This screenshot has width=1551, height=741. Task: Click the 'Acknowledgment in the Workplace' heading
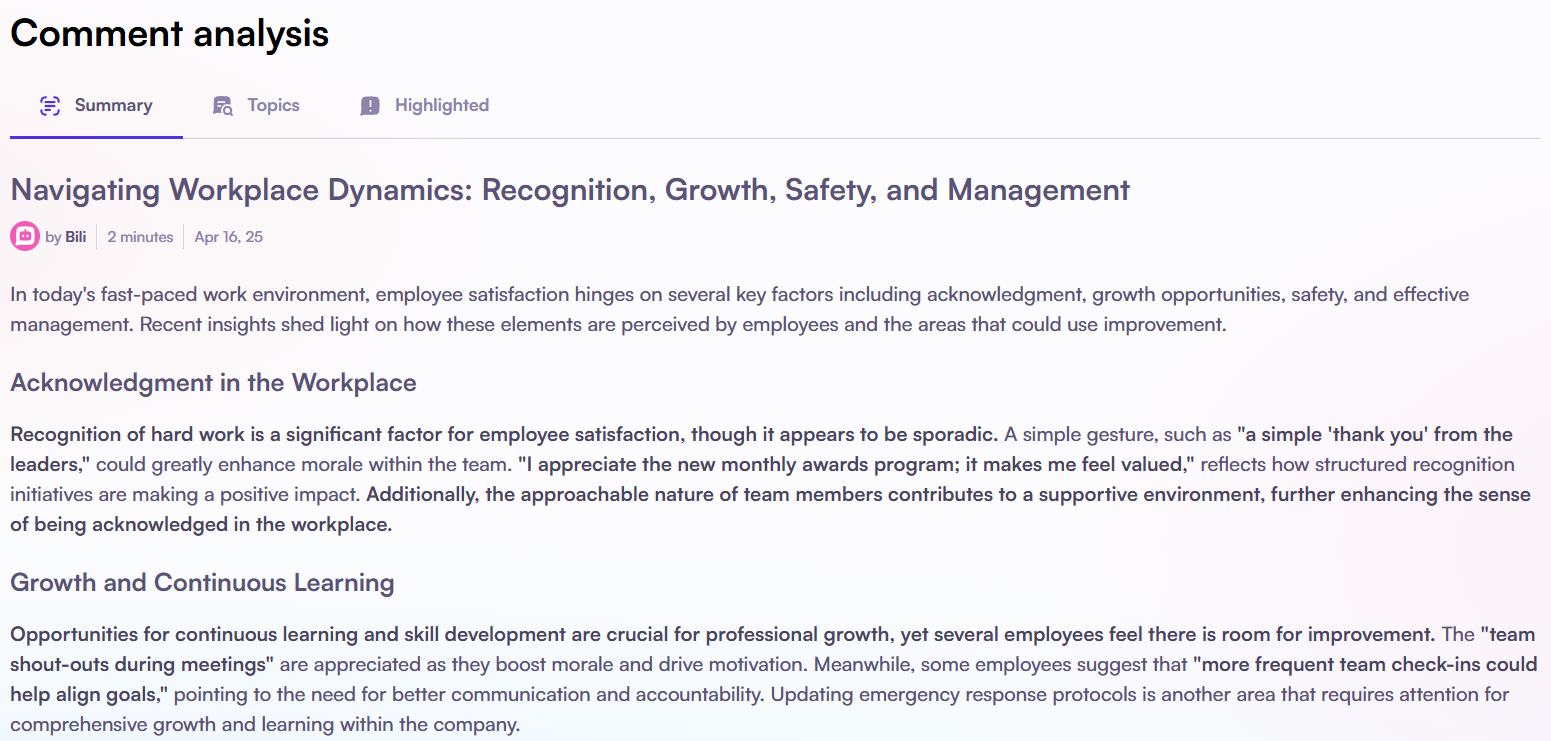(x=213, y=383)
